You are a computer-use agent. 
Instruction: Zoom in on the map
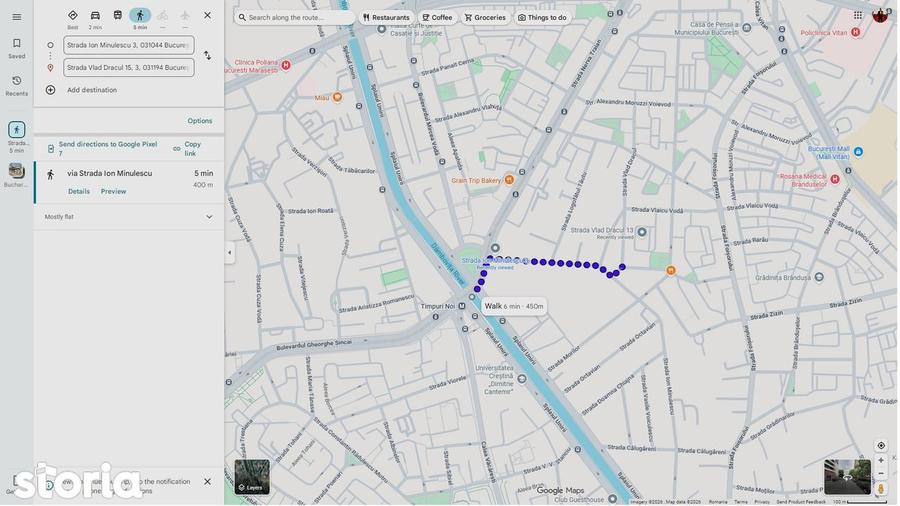point(881,460)
